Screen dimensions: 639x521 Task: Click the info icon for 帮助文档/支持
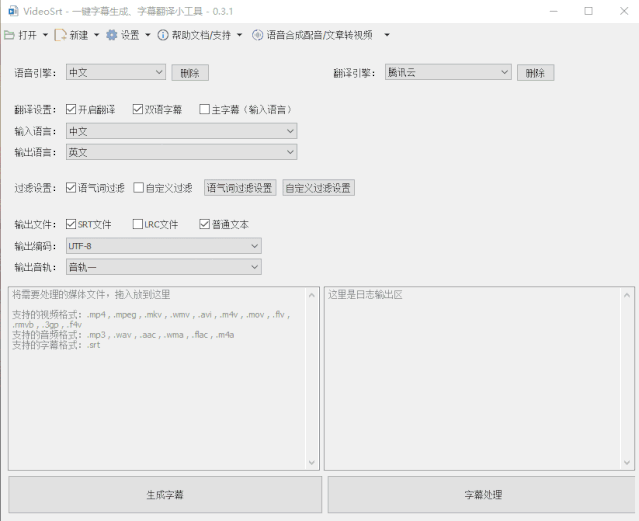163,35
